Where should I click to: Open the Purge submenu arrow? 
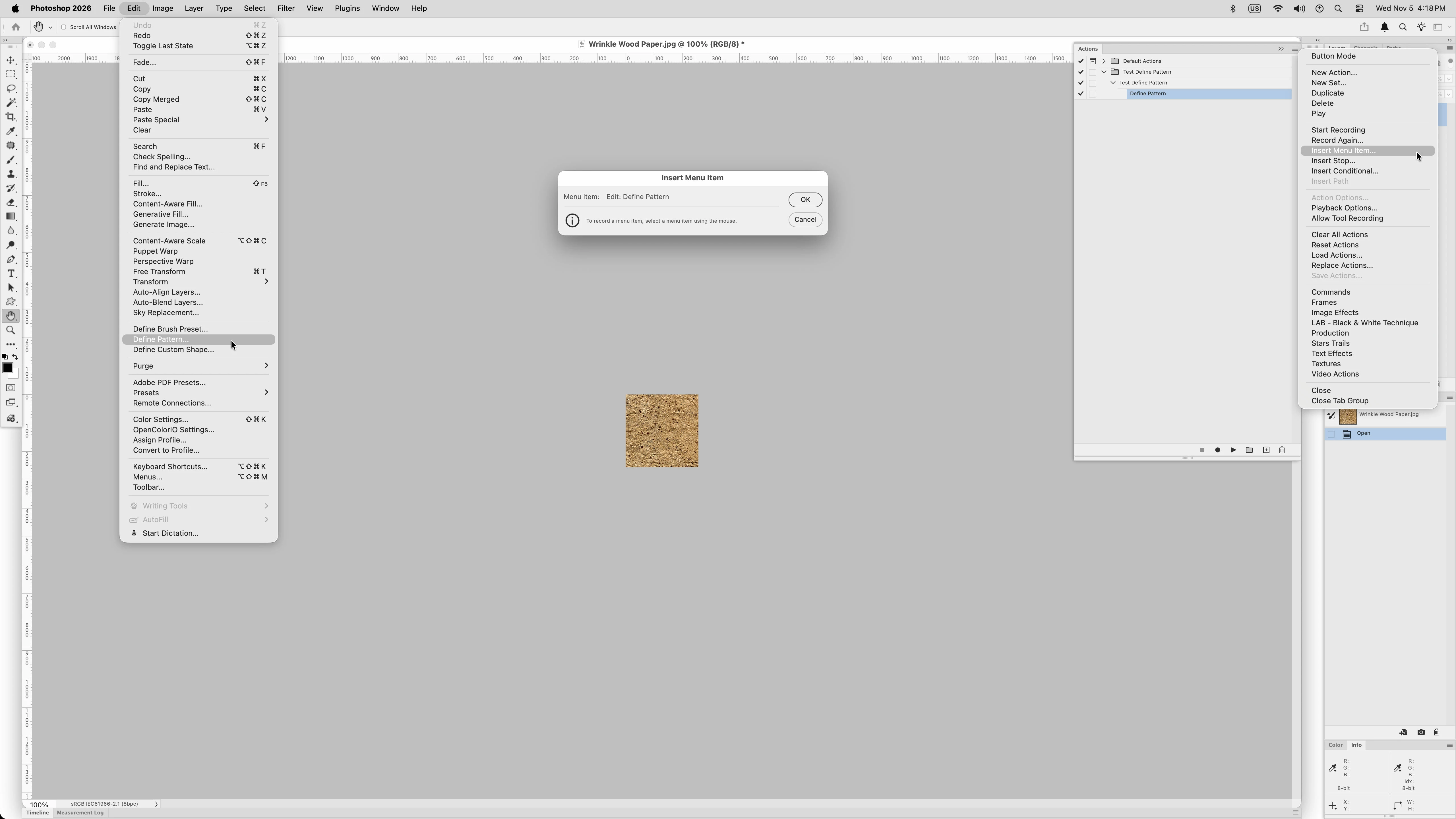point(266,366)
